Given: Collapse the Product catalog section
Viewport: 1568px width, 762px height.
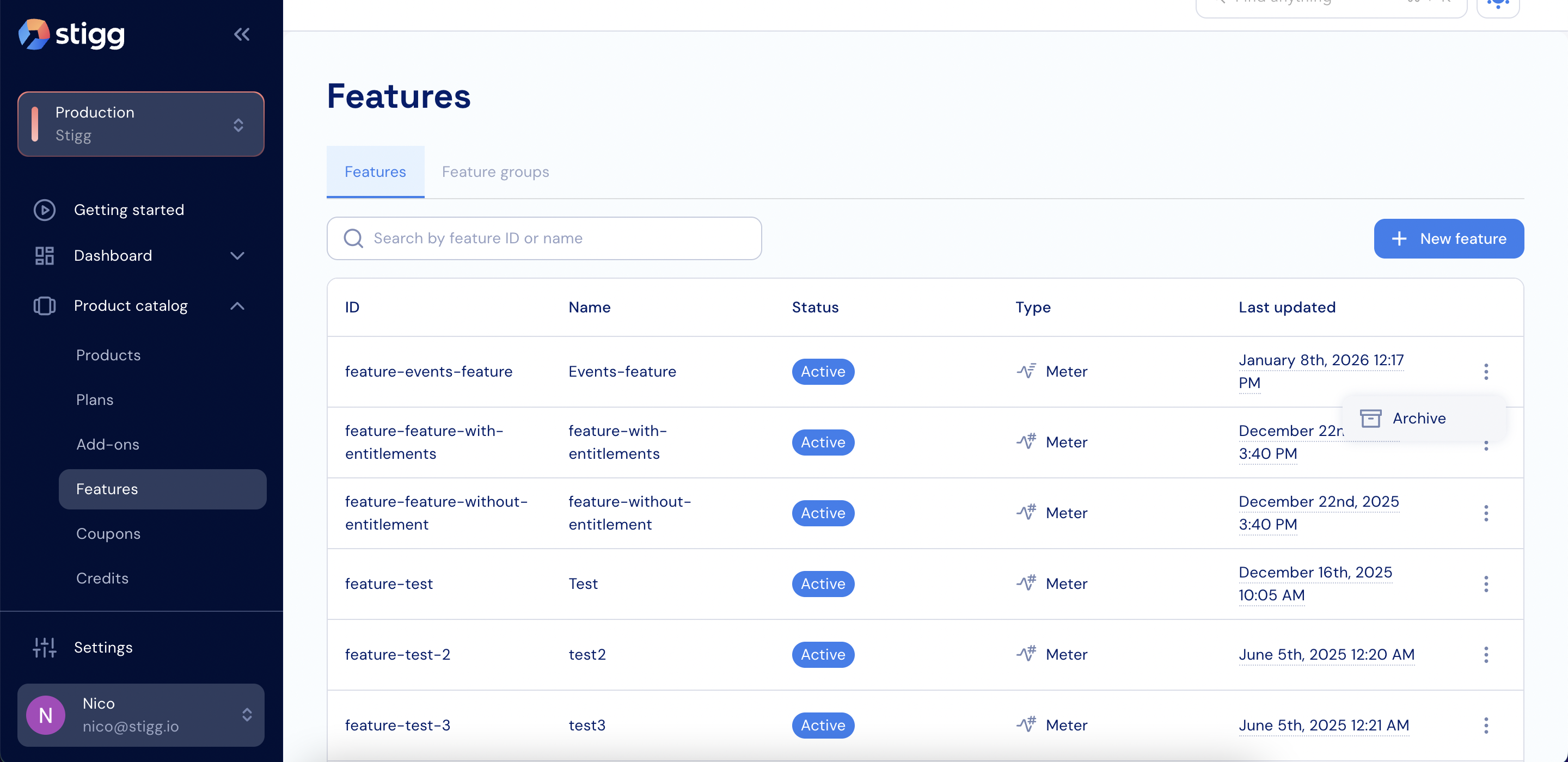Looking at the screenshot, I should (237, 306).
